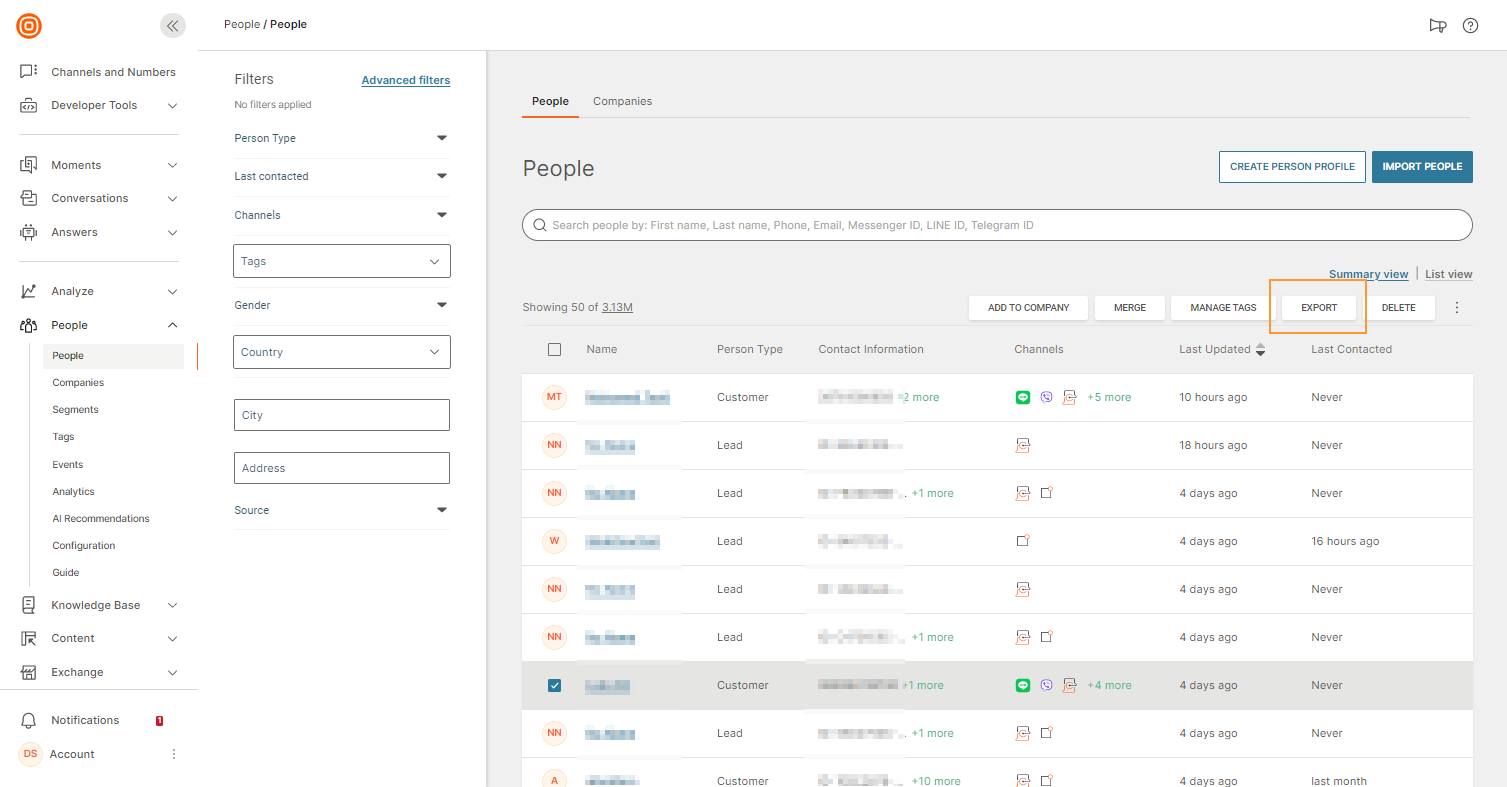The width and height of the screenshot is (1507, 787).
Task: Tick the select-all checkbox in header
Action: [x=555, y=350]
